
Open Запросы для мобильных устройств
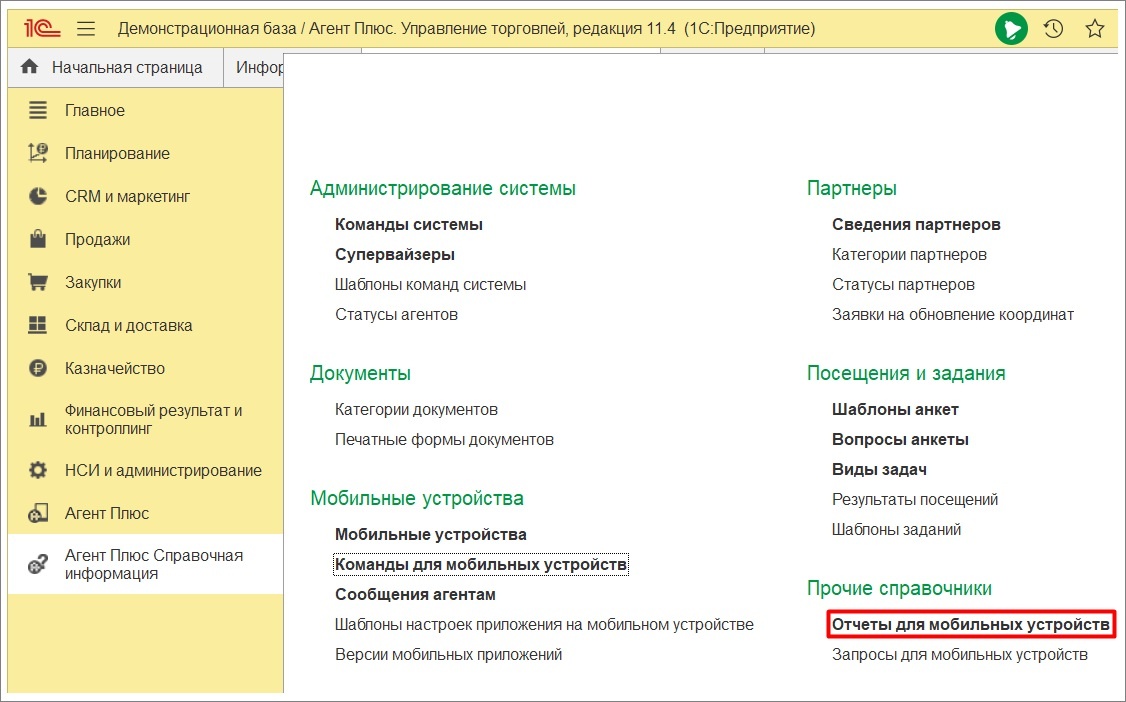tap(959, 655)
